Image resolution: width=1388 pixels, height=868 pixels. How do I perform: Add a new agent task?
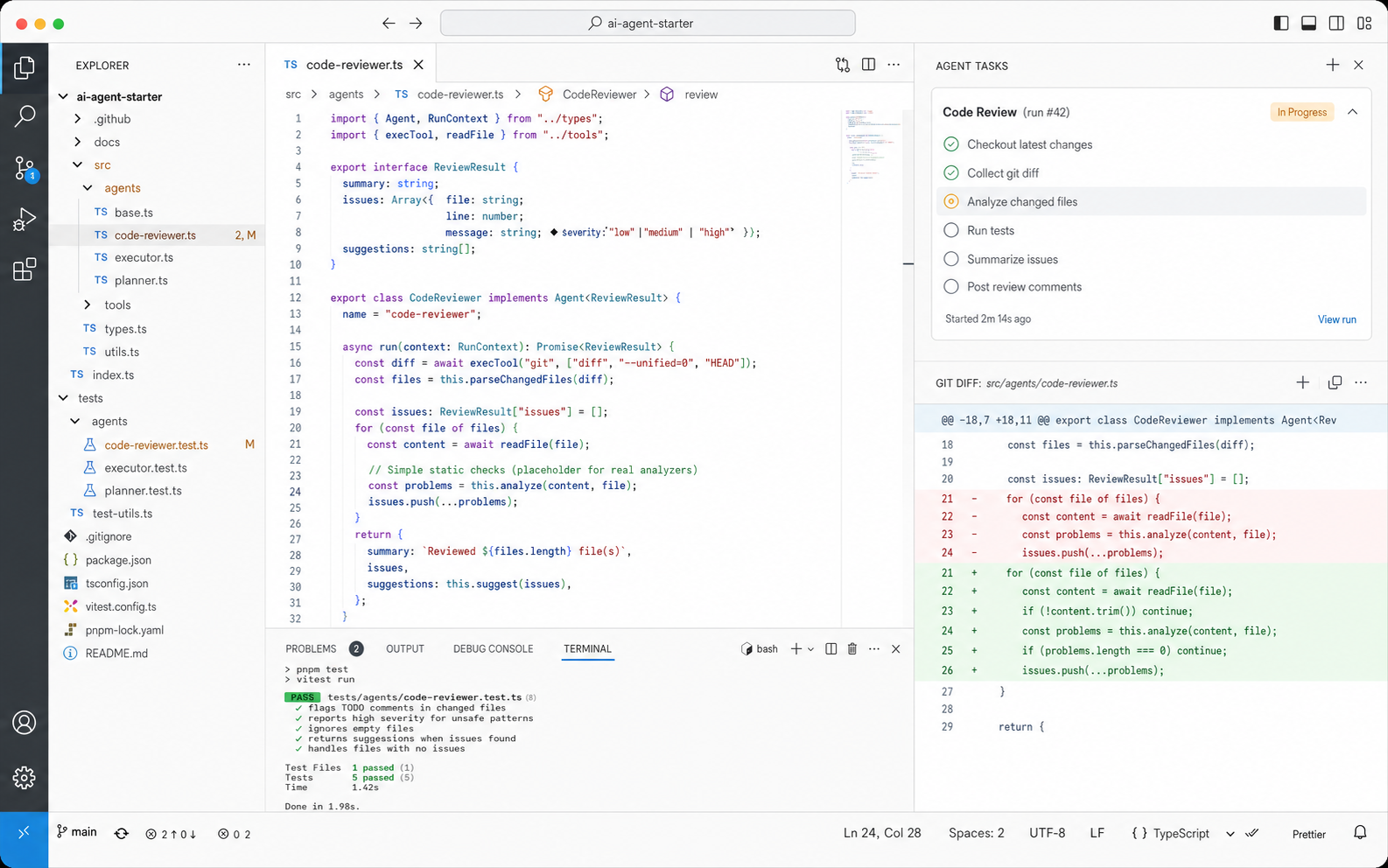[1333, 65]
